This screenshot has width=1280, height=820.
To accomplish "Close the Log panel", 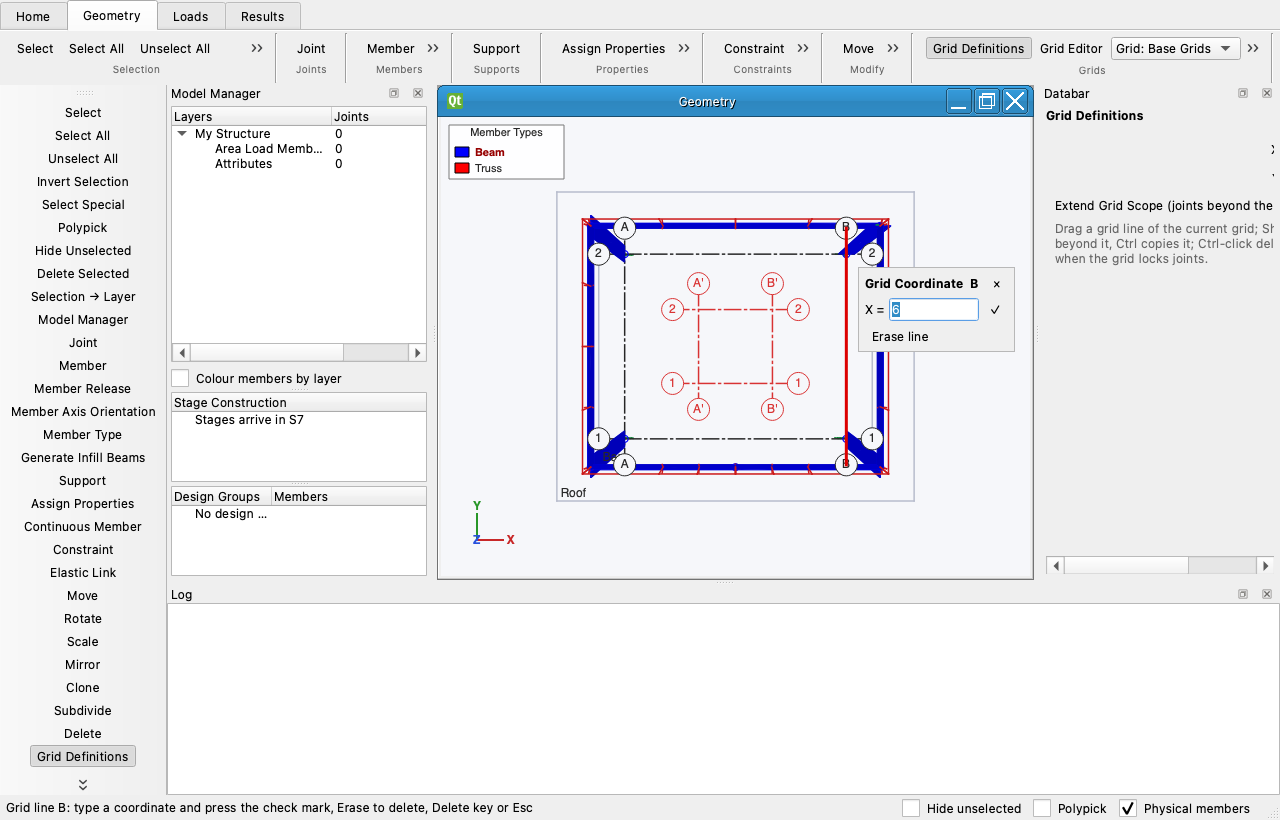I will (1267, 594).
